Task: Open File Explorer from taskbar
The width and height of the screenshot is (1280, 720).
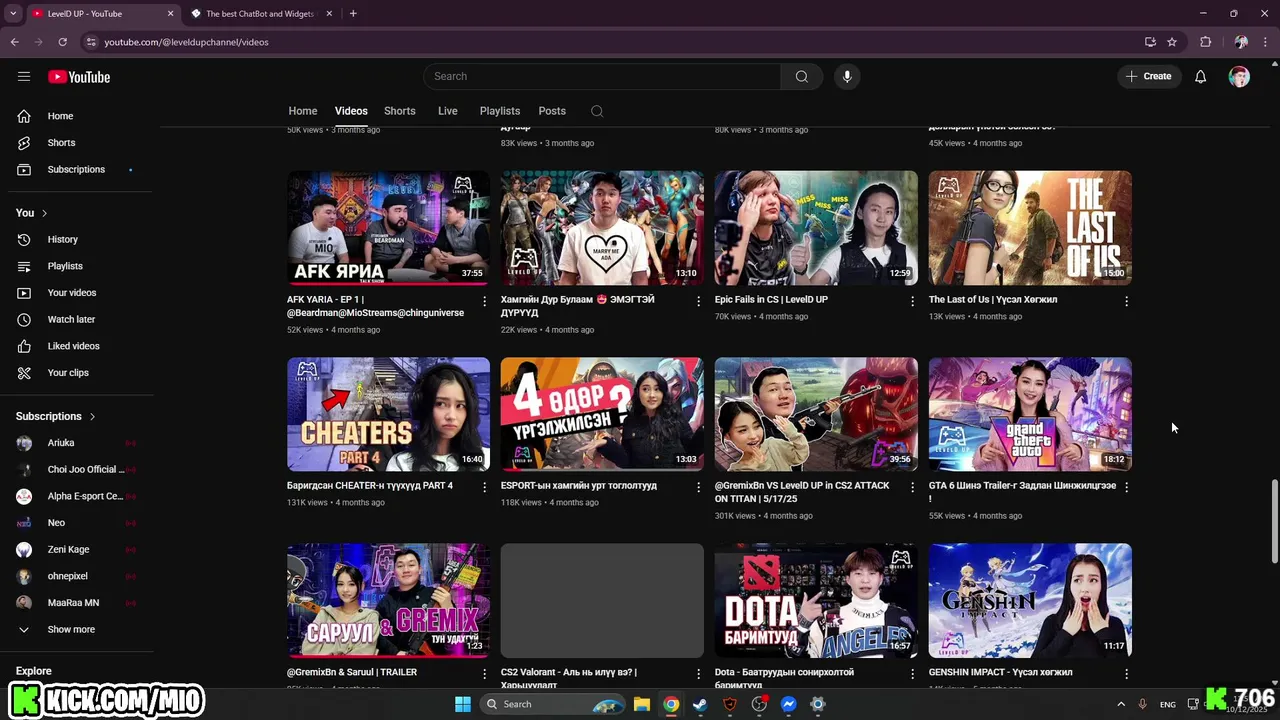Action: click(x=642, y=704)
